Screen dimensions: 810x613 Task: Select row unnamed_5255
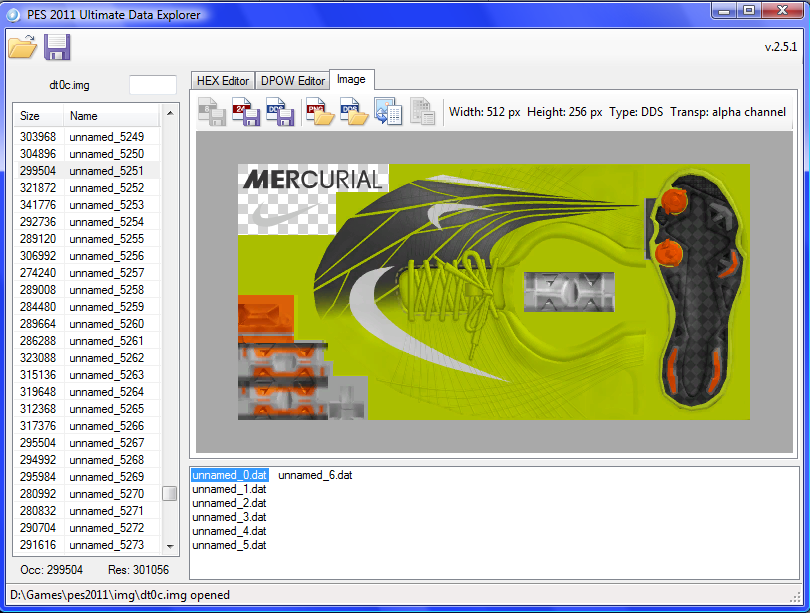tap(87, 239)
